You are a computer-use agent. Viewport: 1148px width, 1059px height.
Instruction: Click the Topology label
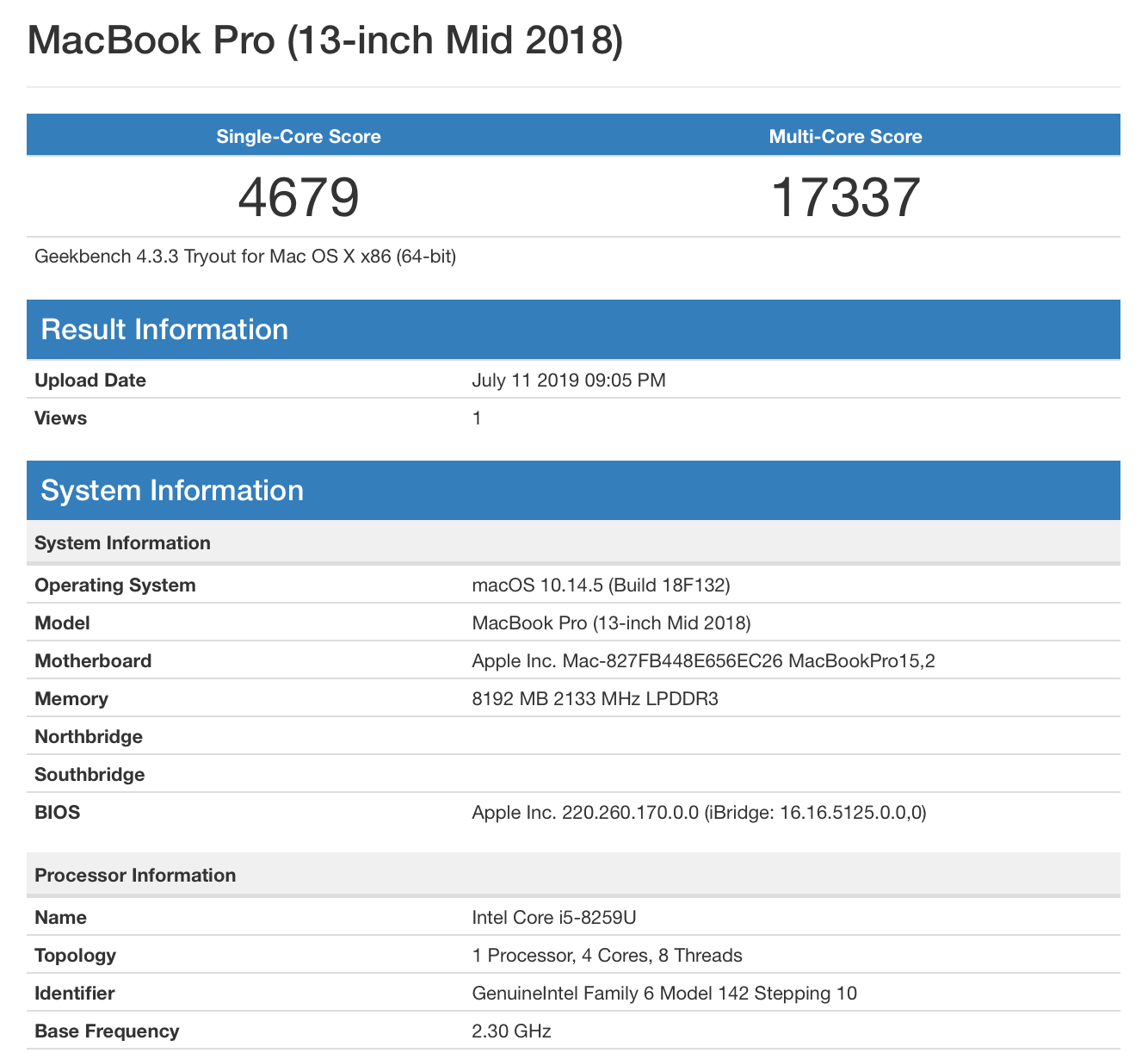[x=75, y=956]
